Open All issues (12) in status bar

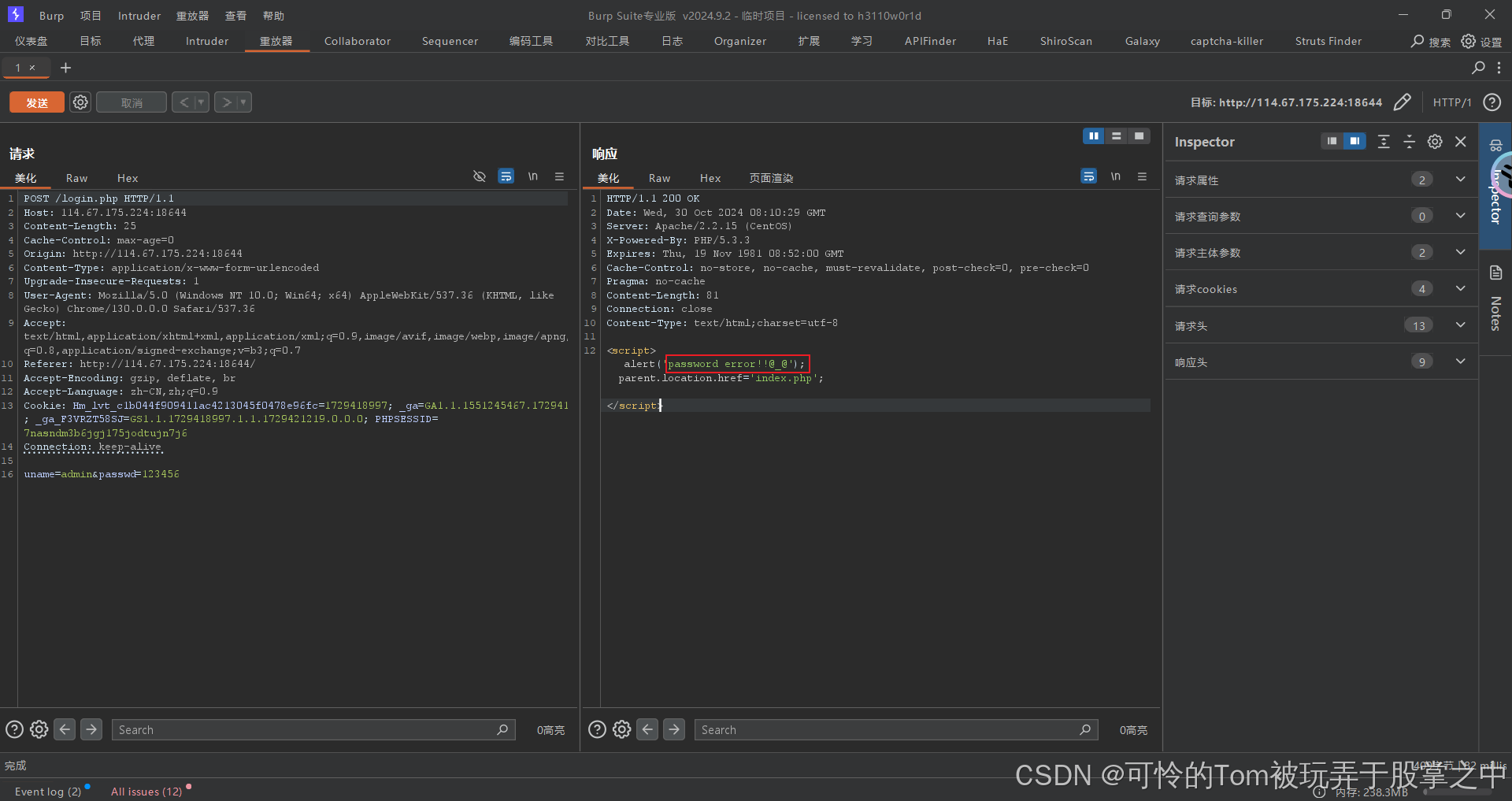tap(146, 791)
